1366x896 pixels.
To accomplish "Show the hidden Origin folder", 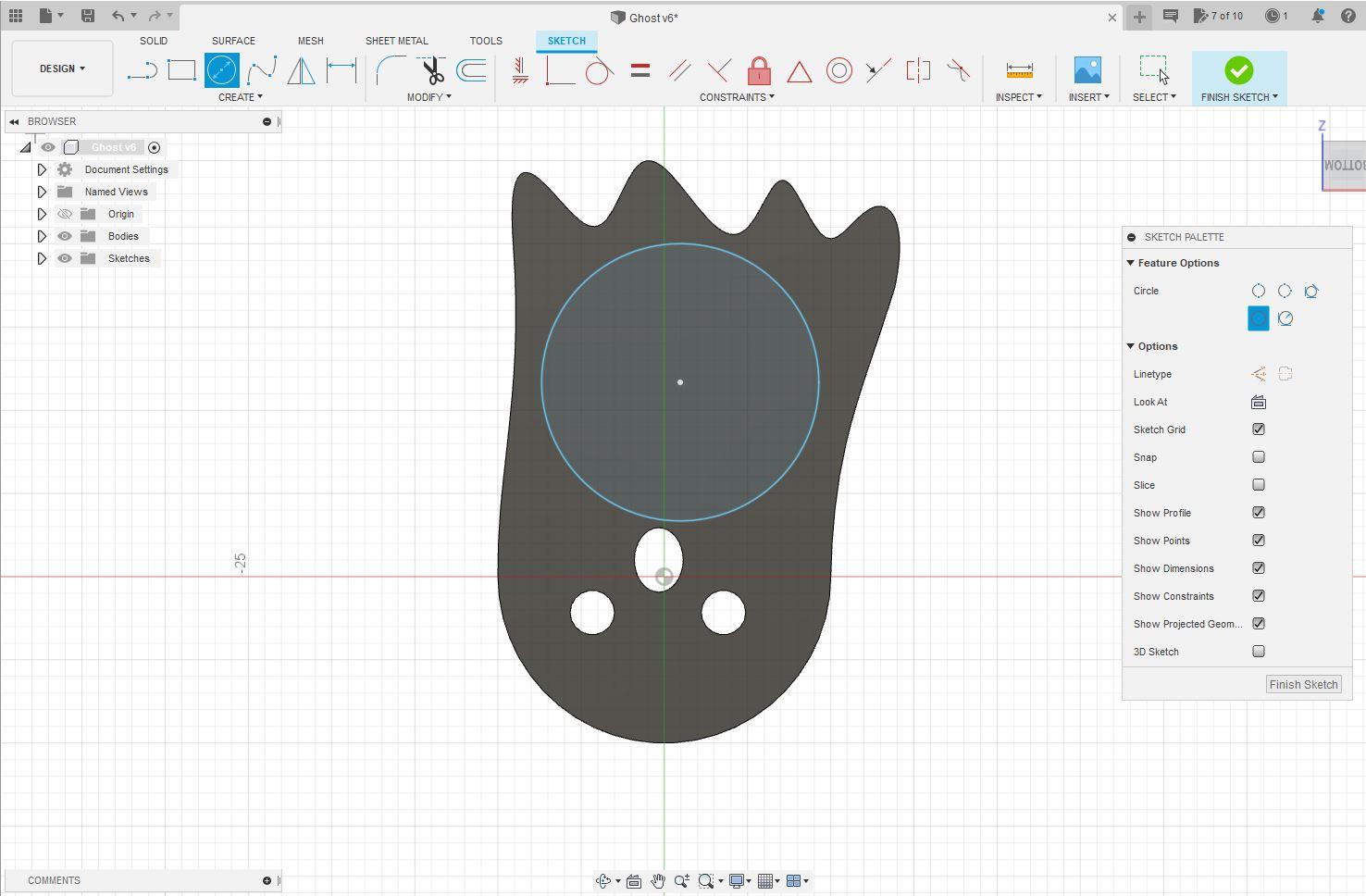I will point(65,214).
